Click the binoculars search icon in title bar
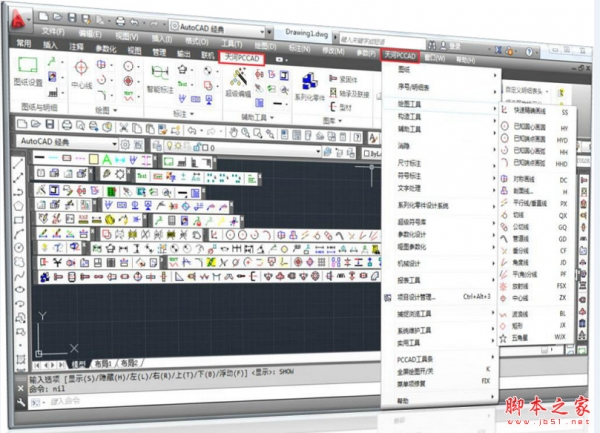Screen dimensions: 600x433 coord(432,46)
